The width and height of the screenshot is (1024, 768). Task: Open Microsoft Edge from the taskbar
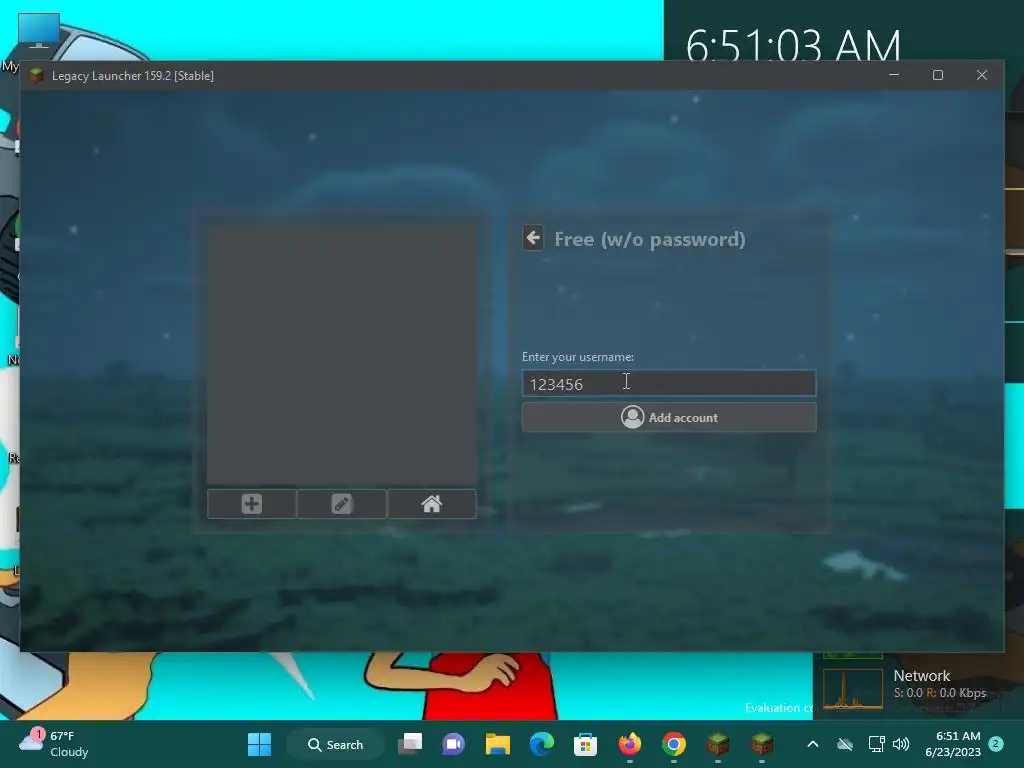point(541,744)
